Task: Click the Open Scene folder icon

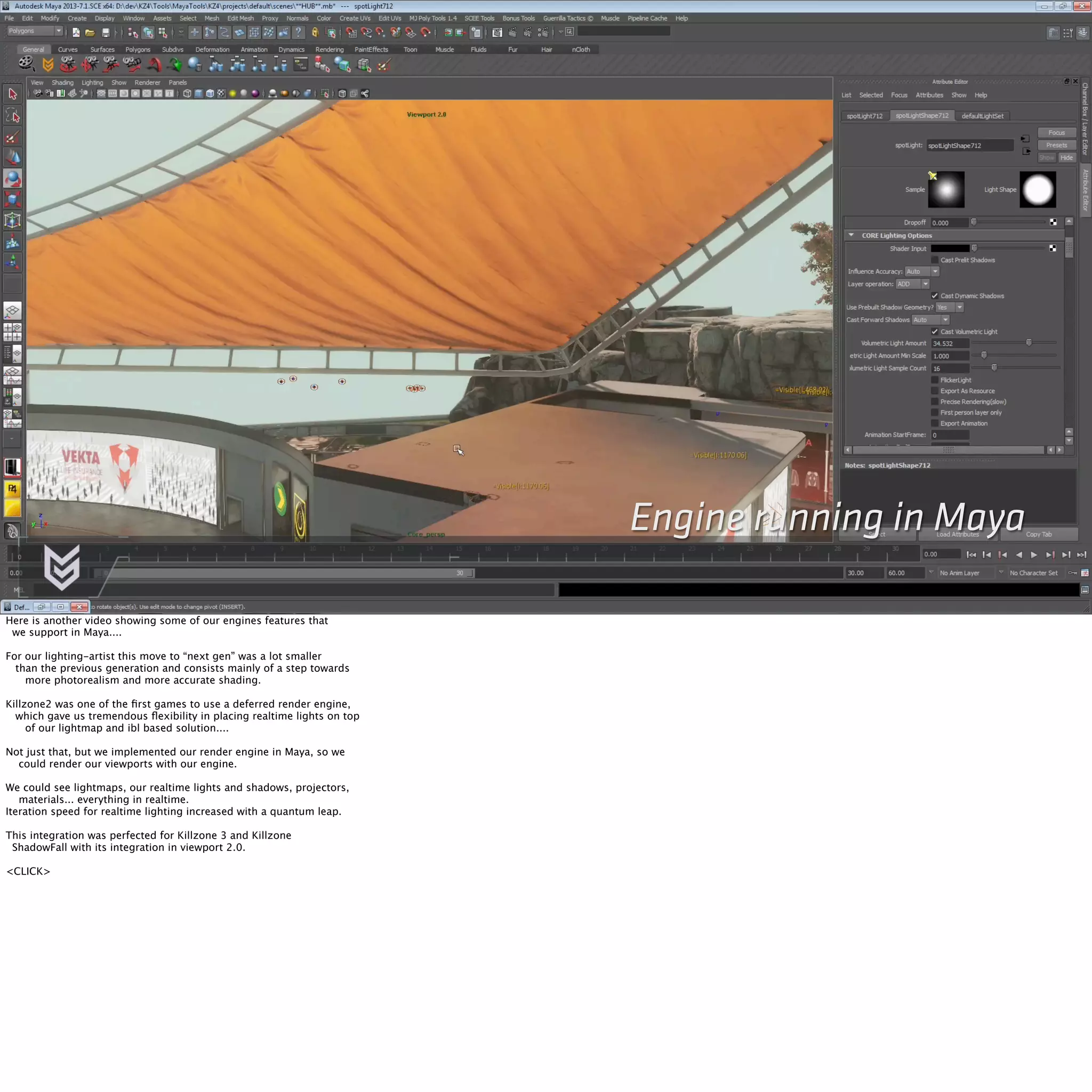Action: click(90, 33)
